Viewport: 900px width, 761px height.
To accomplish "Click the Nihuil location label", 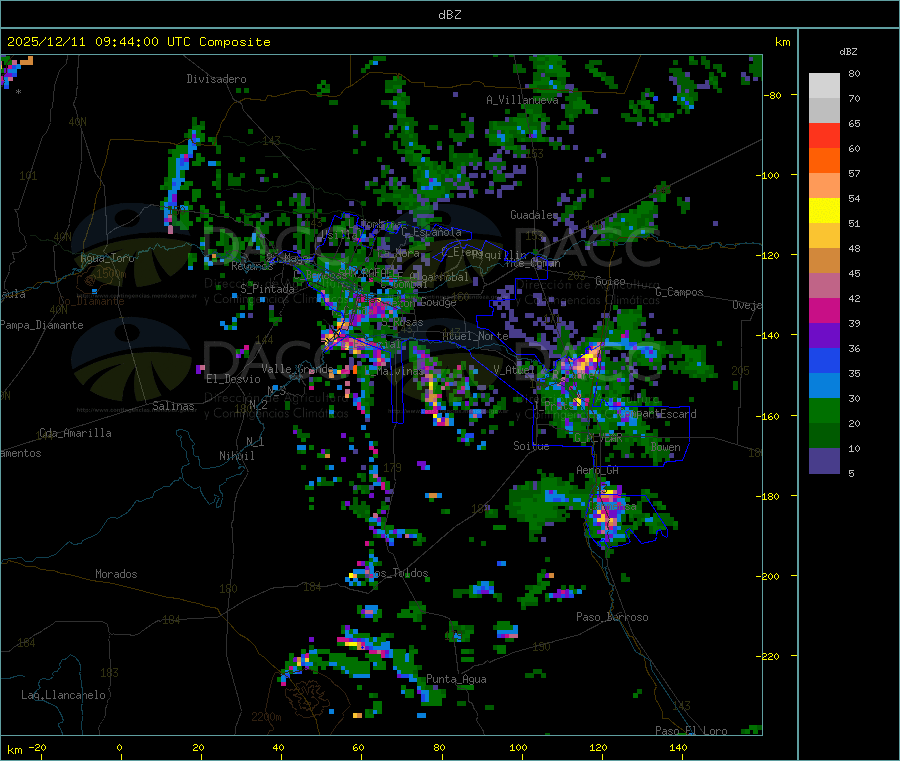I will pos(236,456).
